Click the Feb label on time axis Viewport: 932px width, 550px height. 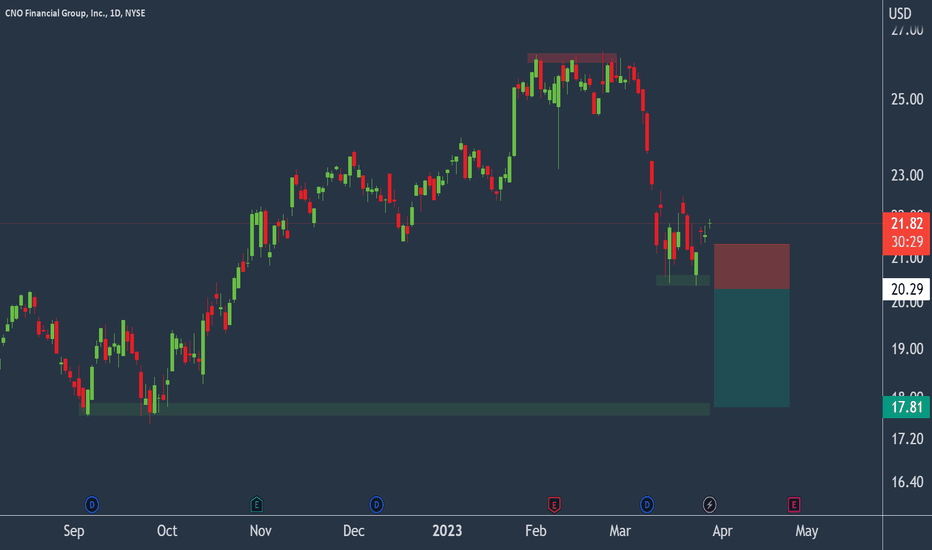(536, 531)
